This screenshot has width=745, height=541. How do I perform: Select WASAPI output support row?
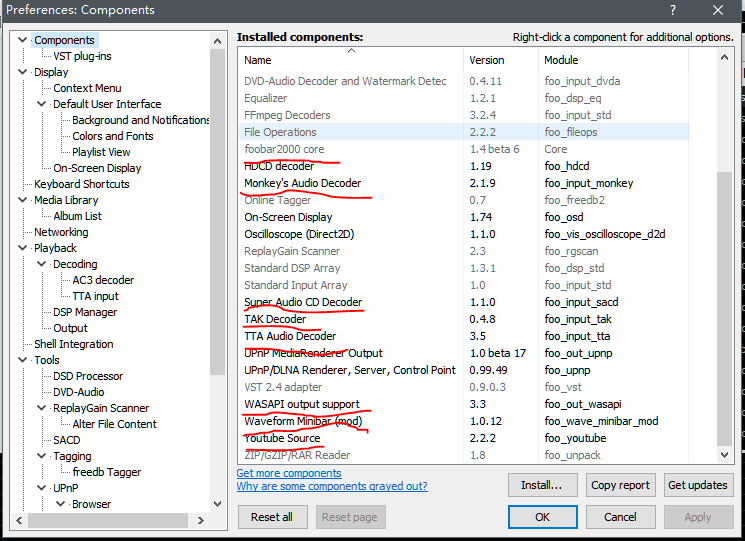(301, 404)
